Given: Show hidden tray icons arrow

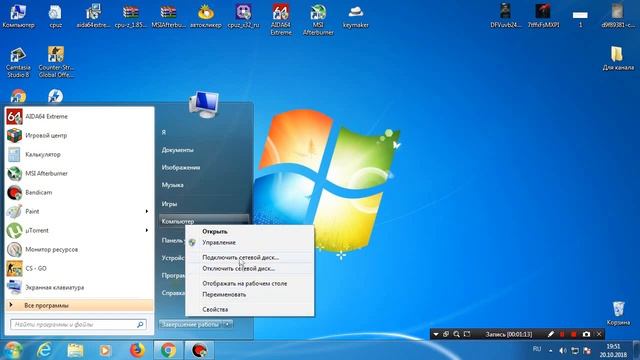Looking at the screenshot, I should tap(551, 351).
